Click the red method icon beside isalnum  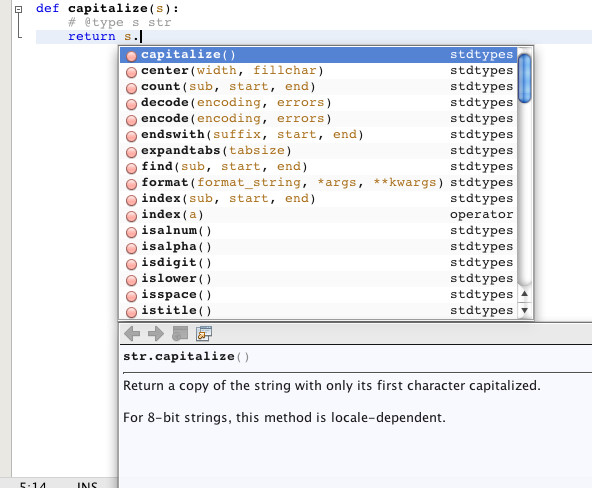(131, 232)
